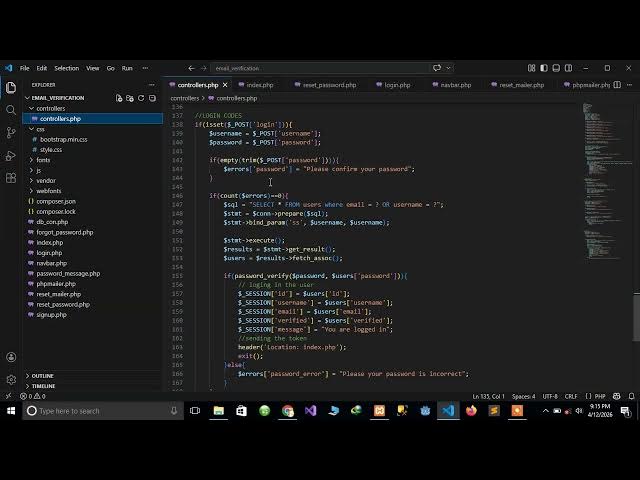Viewport: 640px width, 480px height.
Task: Collapse all folders in Explorer
Action: pyautogui.click(x=152, y=98)
